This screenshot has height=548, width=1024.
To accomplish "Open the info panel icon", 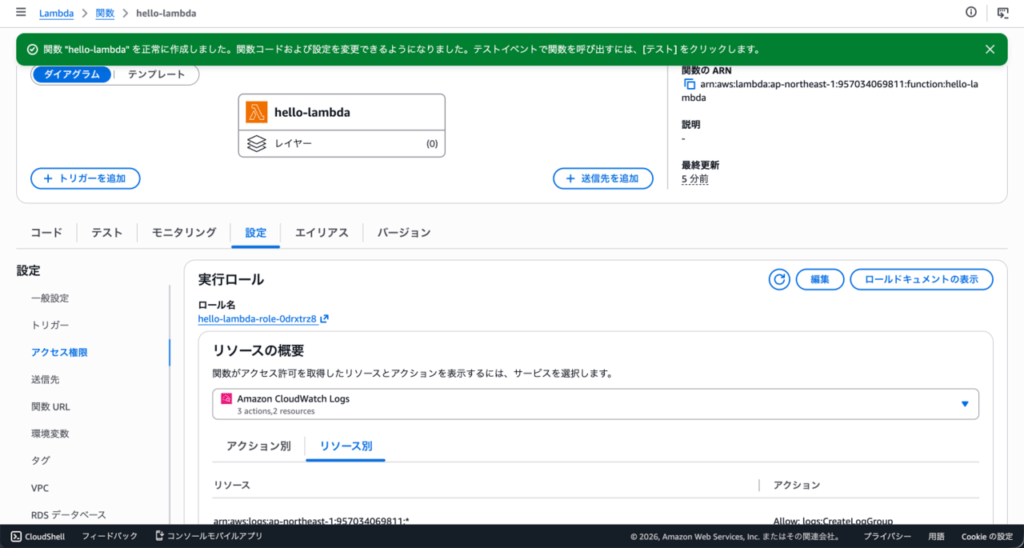I will 971,12.
